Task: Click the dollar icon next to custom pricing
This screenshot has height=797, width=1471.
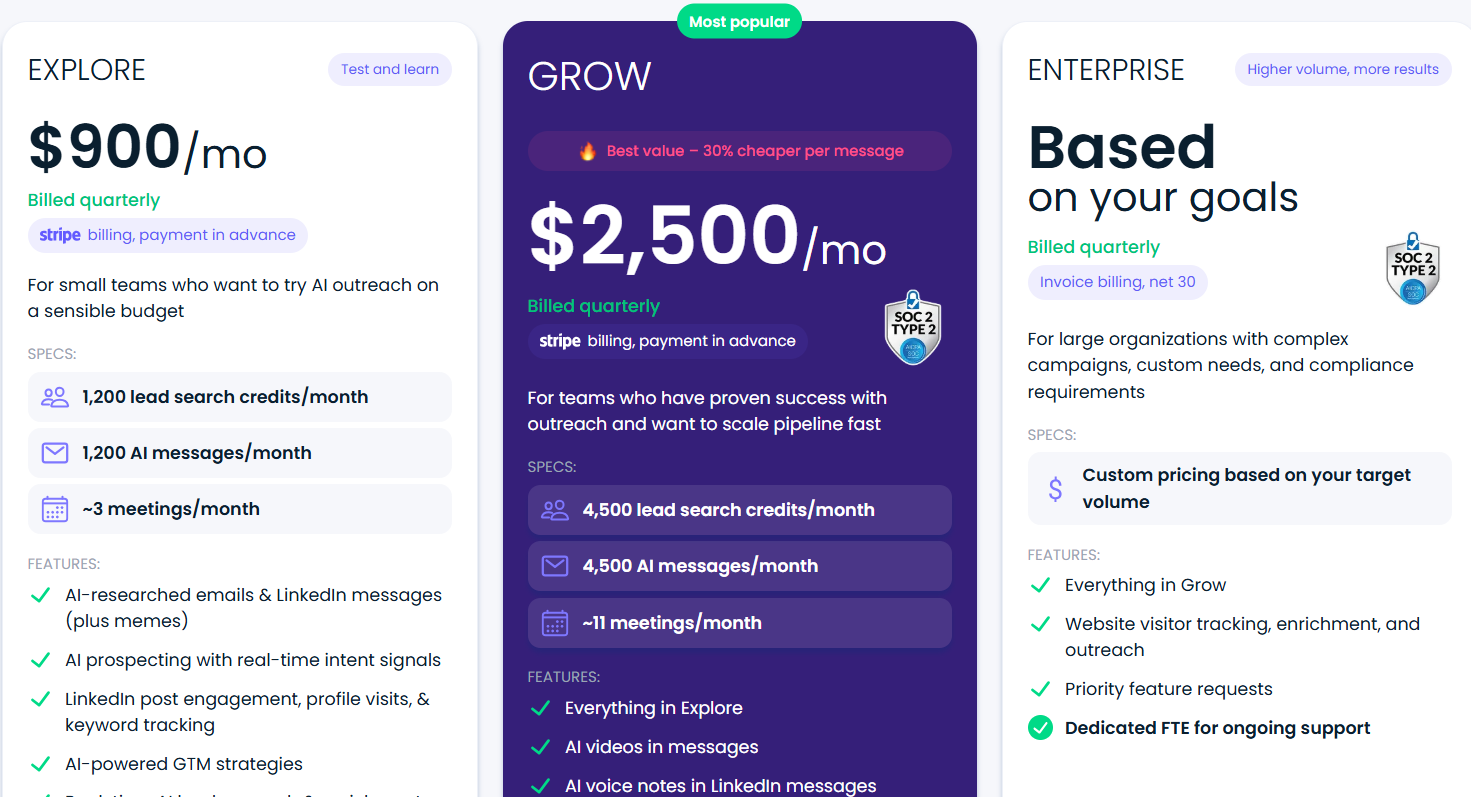Action: pos(1055,488)
